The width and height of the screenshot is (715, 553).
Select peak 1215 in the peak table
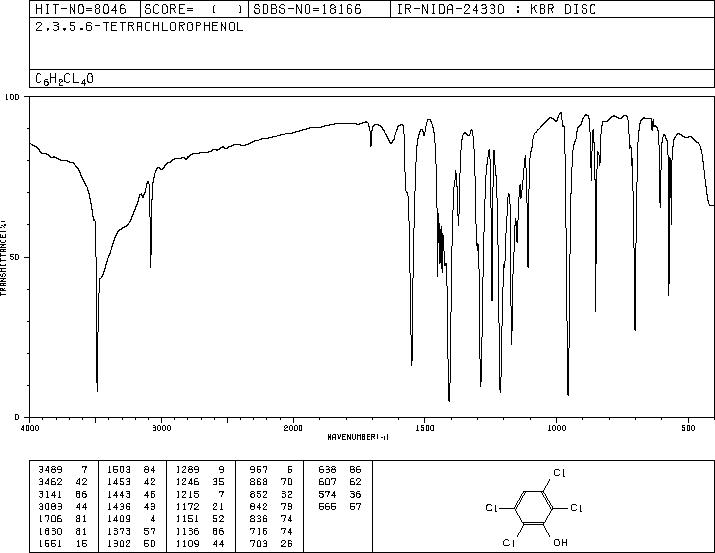point(187,494)
